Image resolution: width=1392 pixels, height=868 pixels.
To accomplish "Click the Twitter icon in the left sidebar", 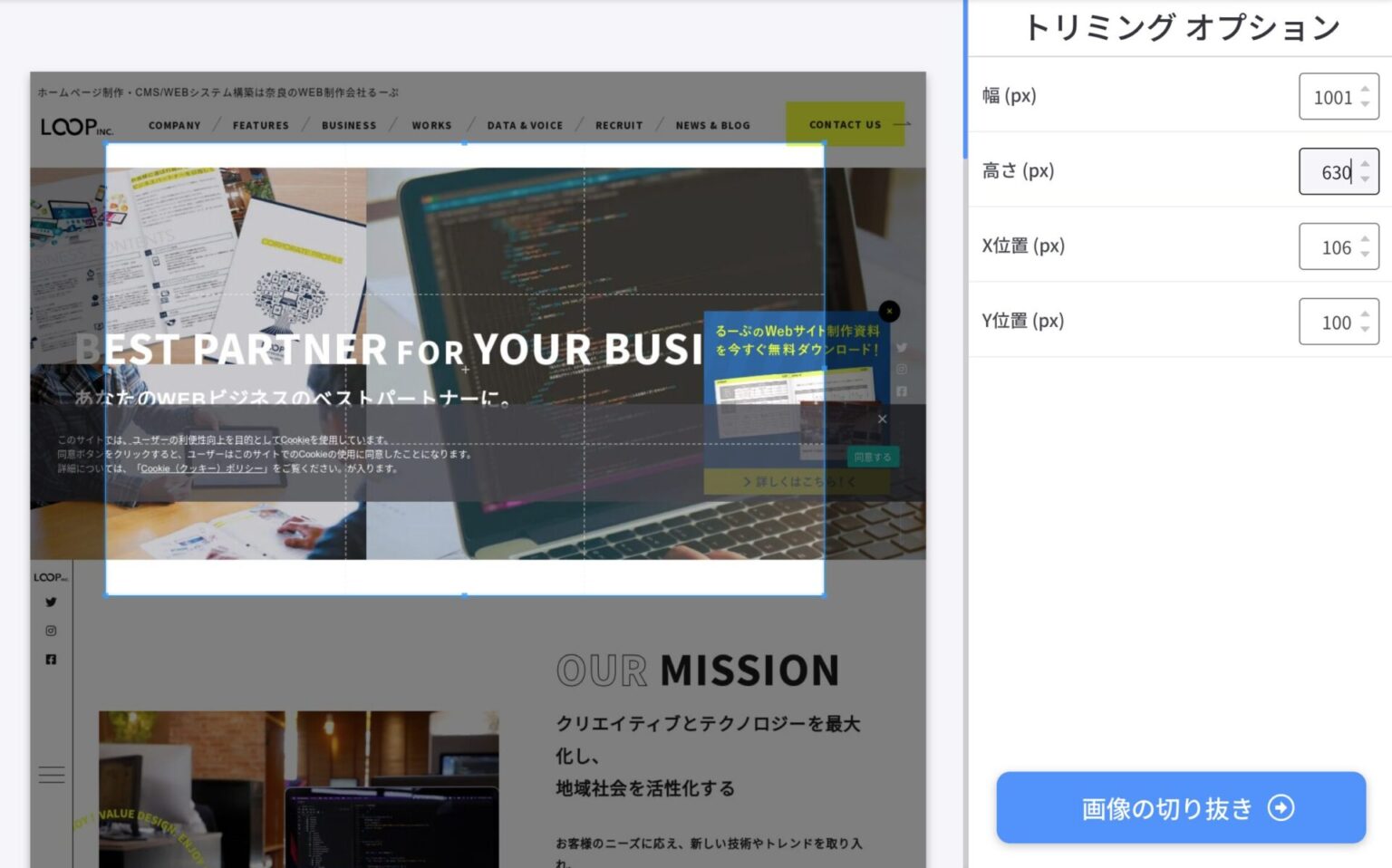I will [x=51, y=602].
